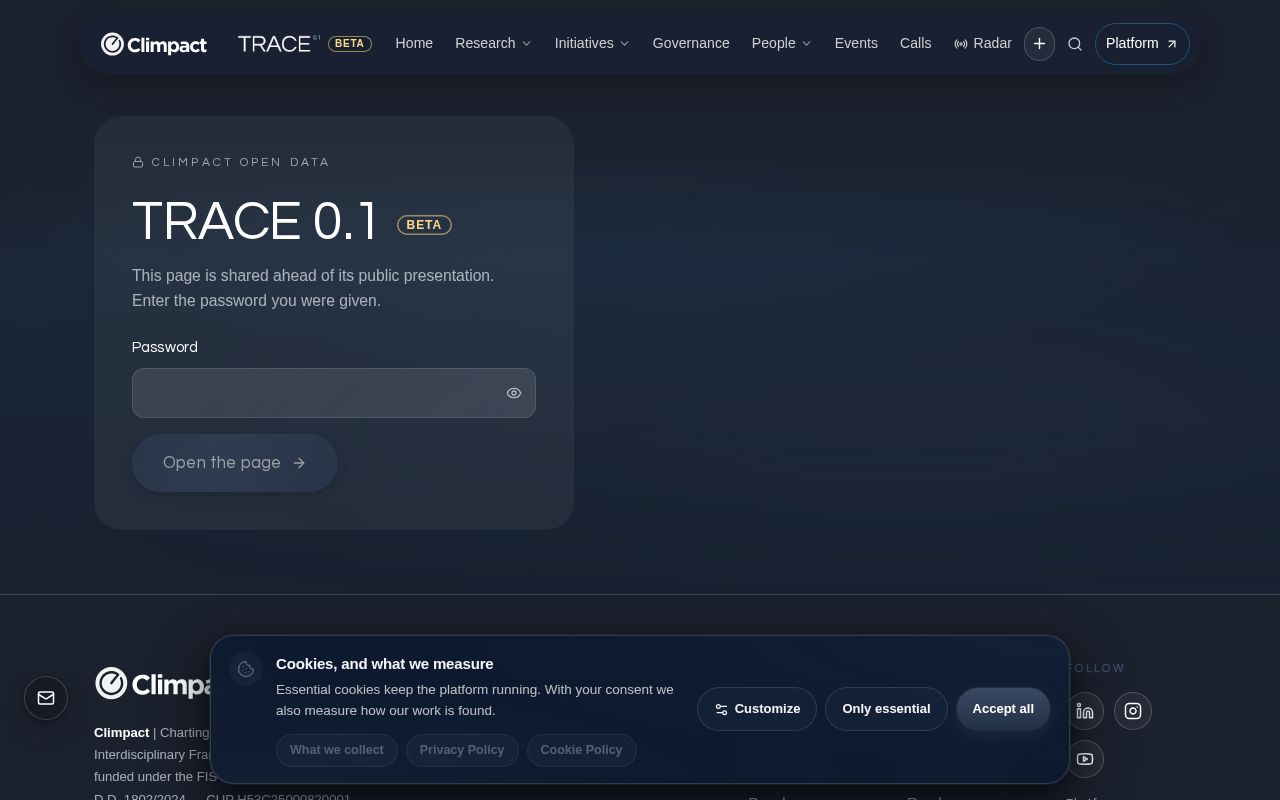Choose Only essential cookies
Viewport: 1280px width, 800px height.
[886, 709]
